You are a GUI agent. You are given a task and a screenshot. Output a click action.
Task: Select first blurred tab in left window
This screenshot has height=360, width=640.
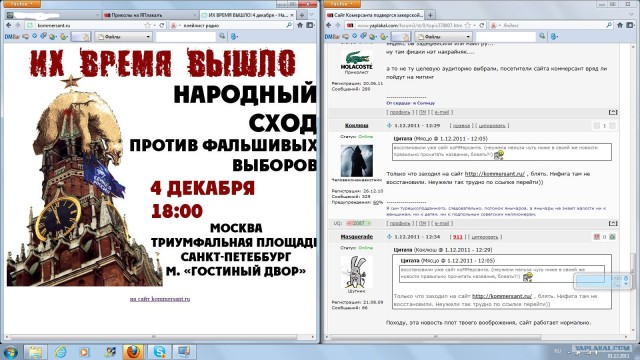click(x=52, y=15)
